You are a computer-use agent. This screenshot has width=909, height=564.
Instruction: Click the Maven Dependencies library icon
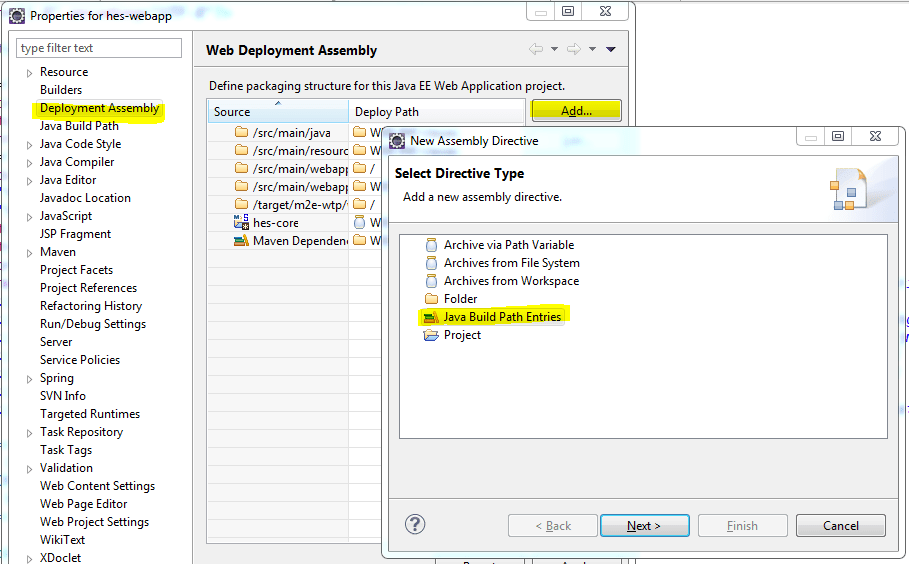tap(241, 241)
